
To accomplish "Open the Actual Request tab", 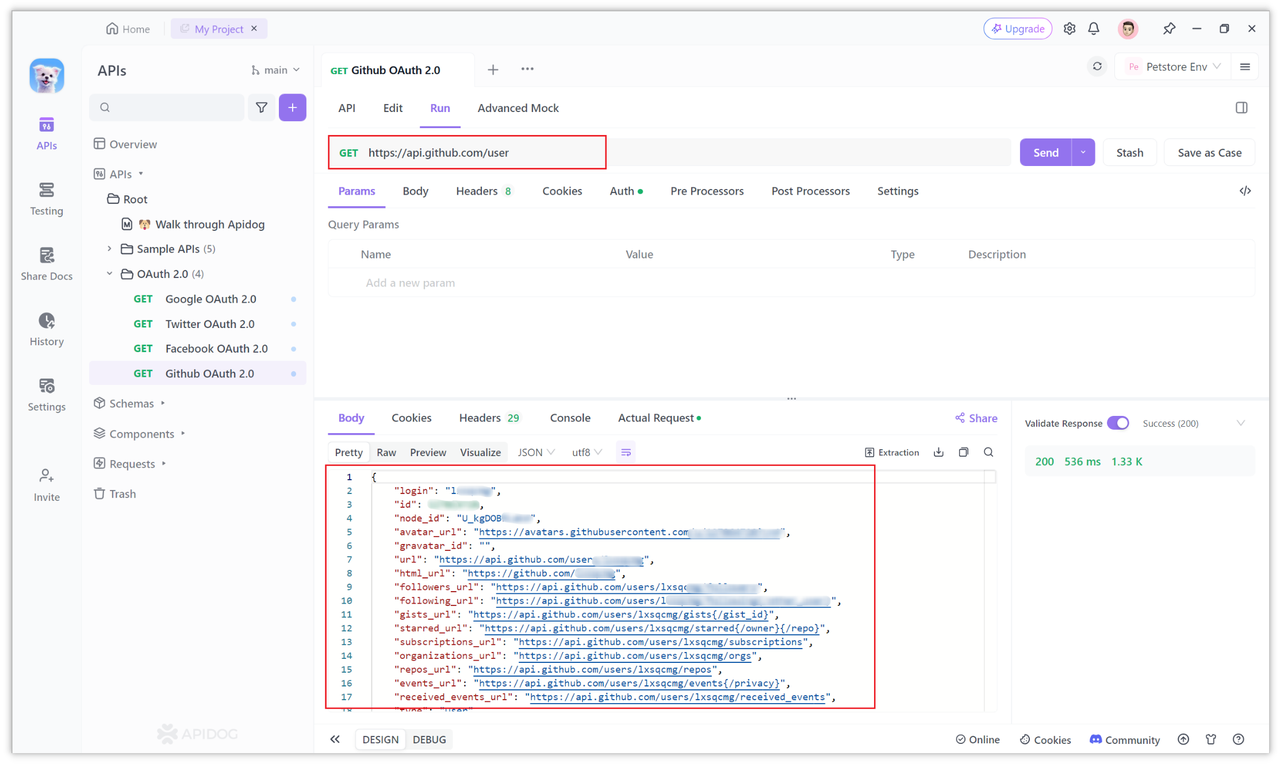I will click(659, 418).
